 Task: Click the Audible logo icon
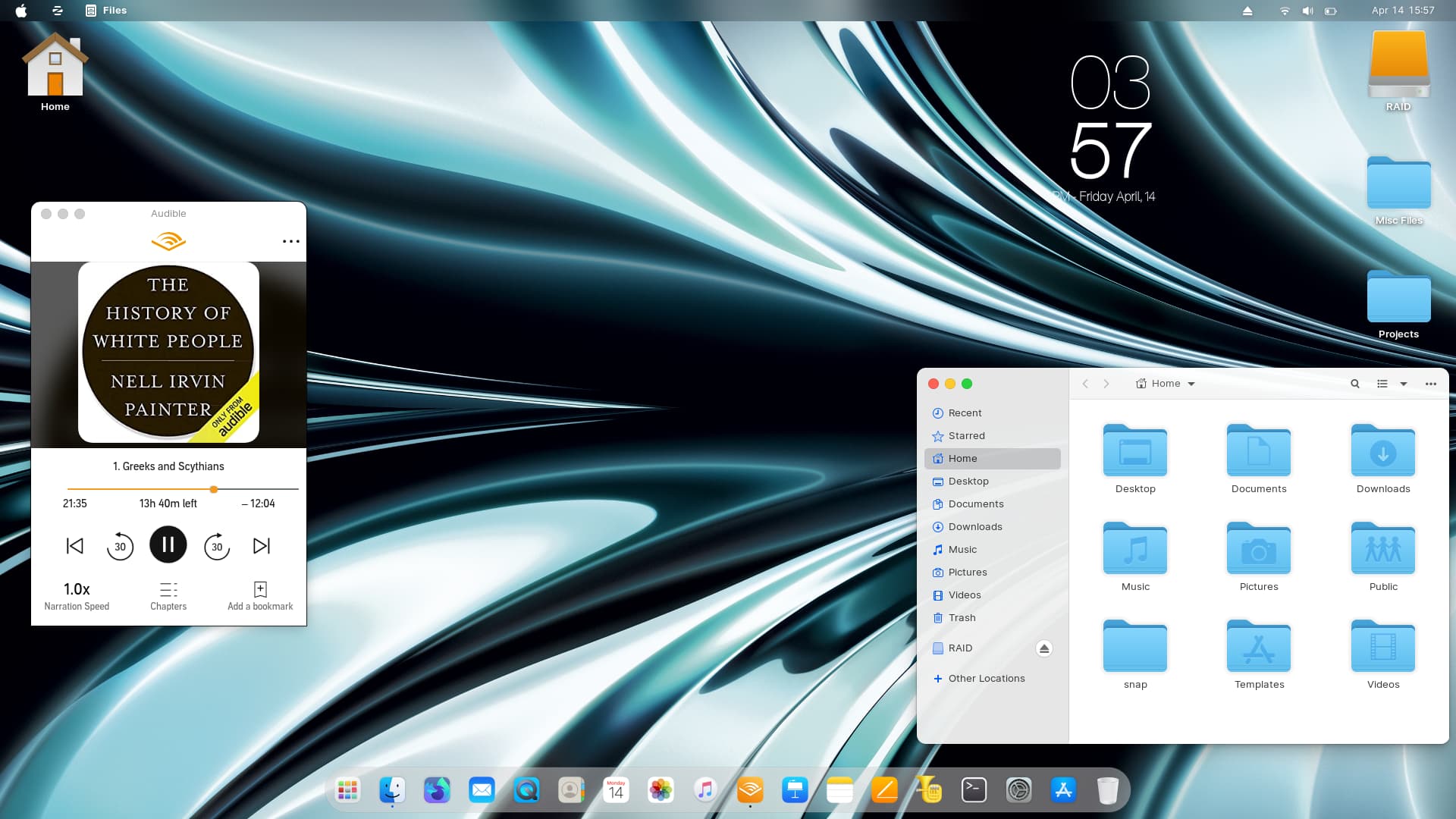(168, 242)
